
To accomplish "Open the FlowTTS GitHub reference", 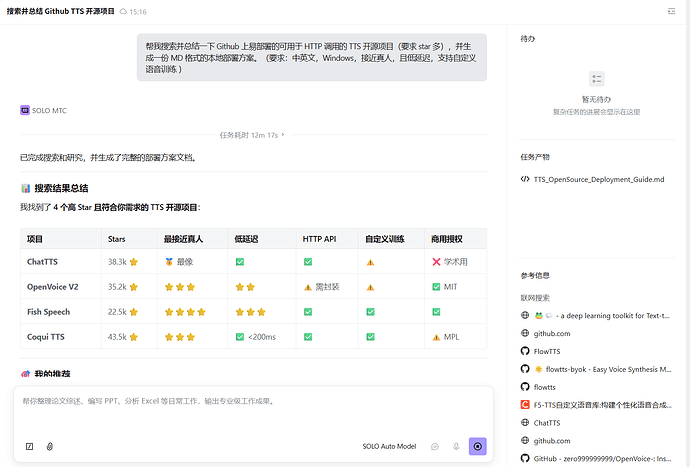I will click(x=547, y=351).
